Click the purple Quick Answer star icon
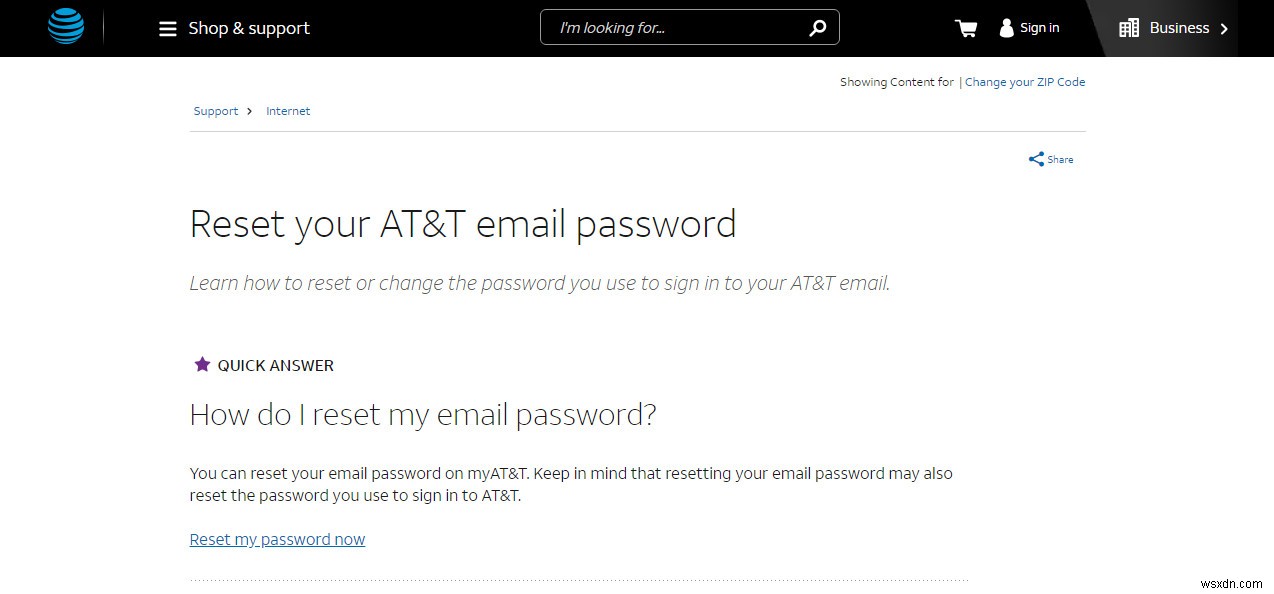This screenshot has height=594, width=1274. [203, 364]
